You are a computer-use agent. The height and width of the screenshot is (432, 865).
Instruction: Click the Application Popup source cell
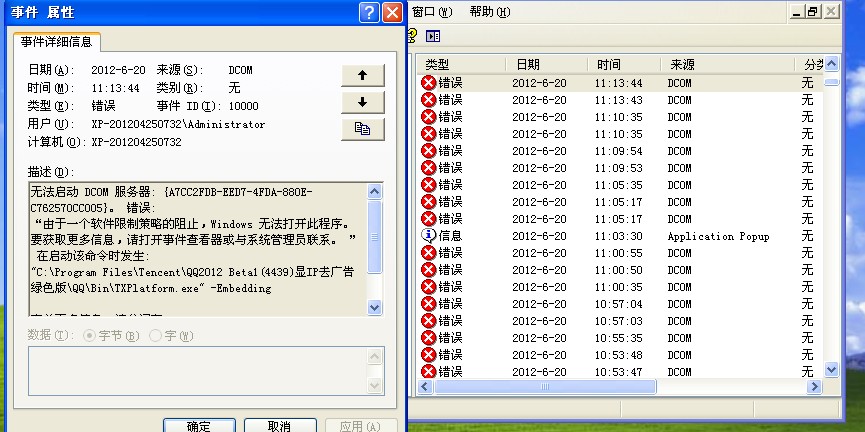[x=718, y=236]
